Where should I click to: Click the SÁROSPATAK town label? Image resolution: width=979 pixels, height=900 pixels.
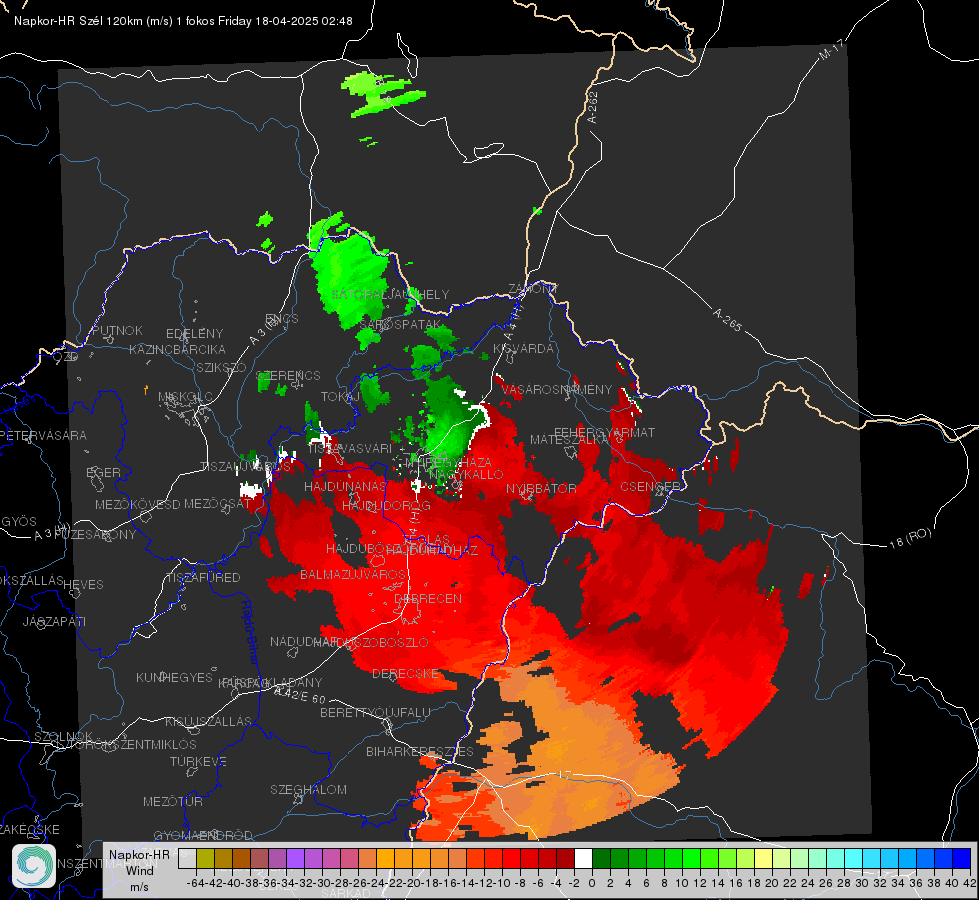click(400, 324)
